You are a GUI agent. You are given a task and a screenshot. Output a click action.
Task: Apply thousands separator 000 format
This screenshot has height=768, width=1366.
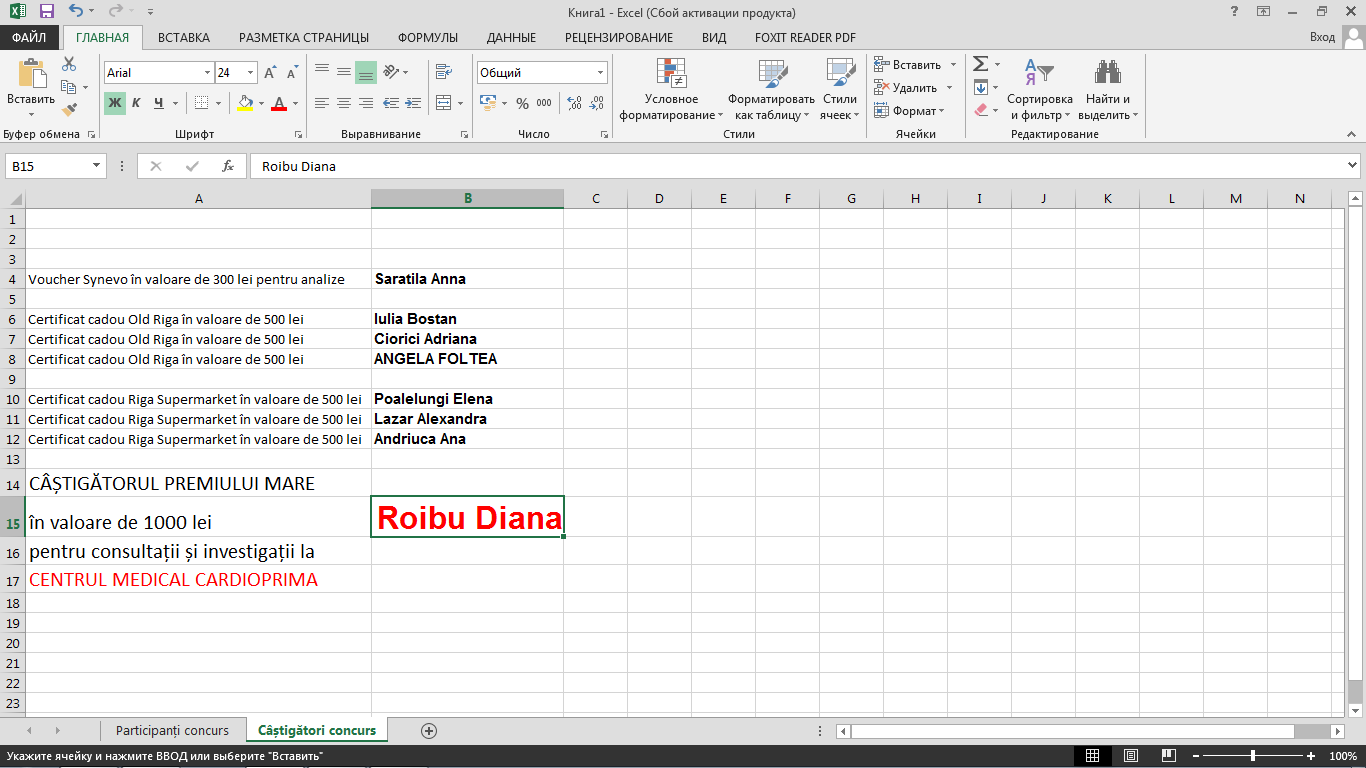[x=544, y=103]
